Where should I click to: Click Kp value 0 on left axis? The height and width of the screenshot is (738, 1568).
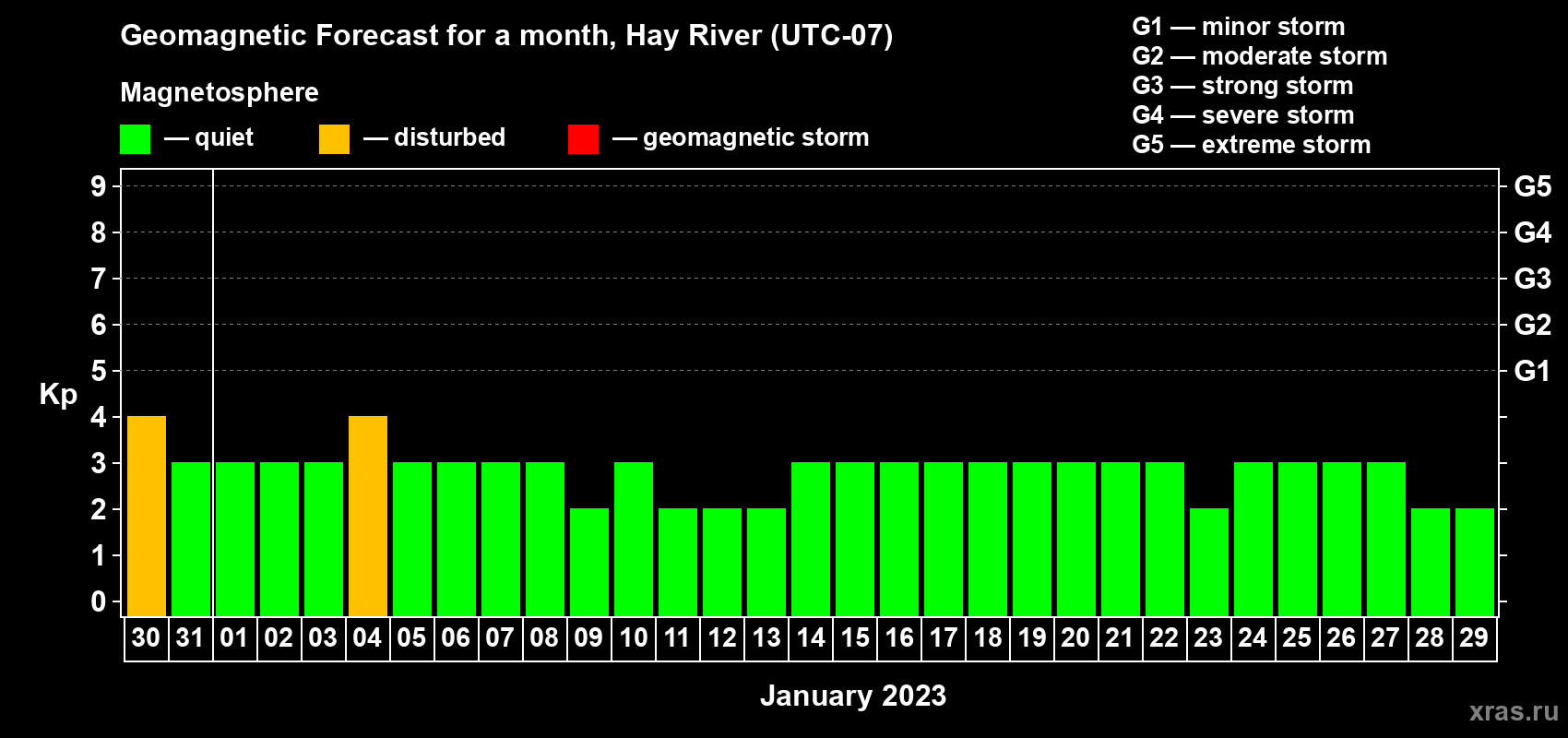[x=99, y=601]
